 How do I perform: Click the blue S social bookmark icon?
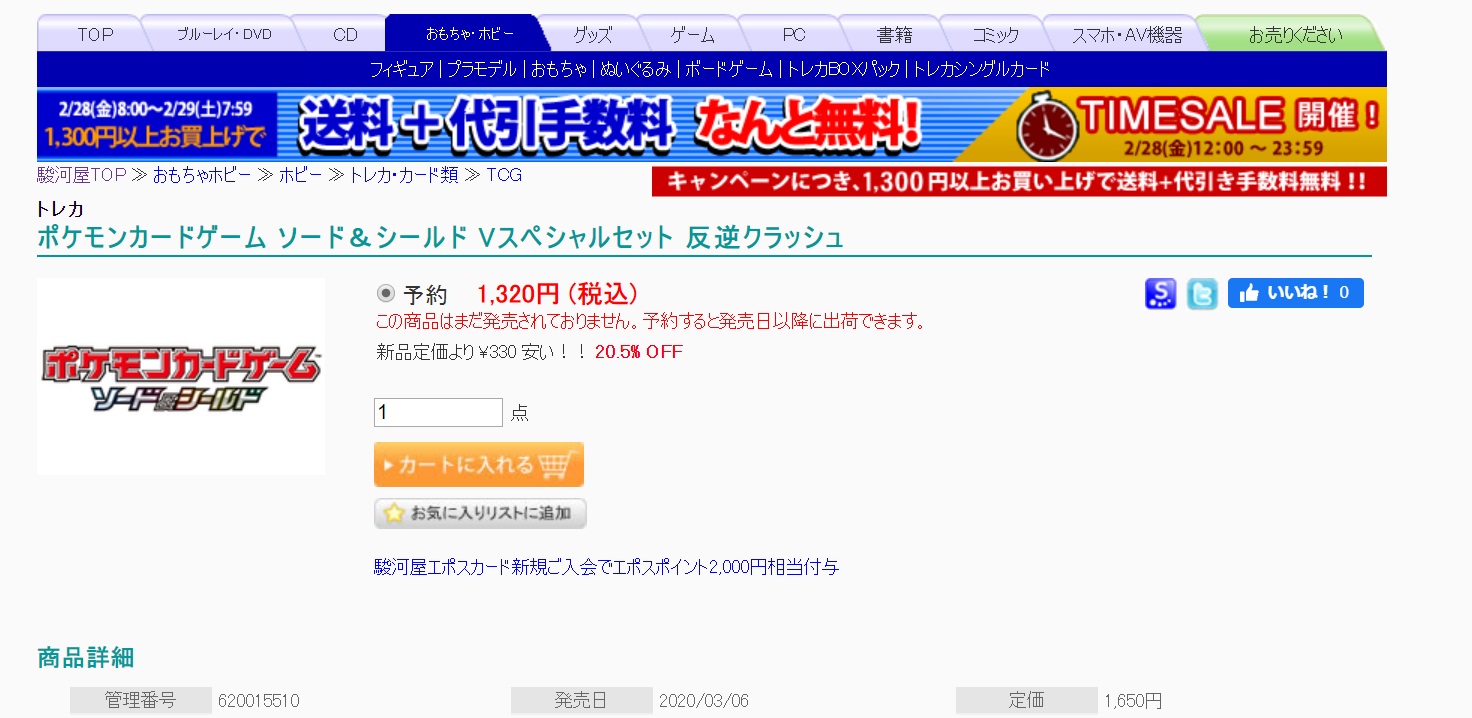1160,294
